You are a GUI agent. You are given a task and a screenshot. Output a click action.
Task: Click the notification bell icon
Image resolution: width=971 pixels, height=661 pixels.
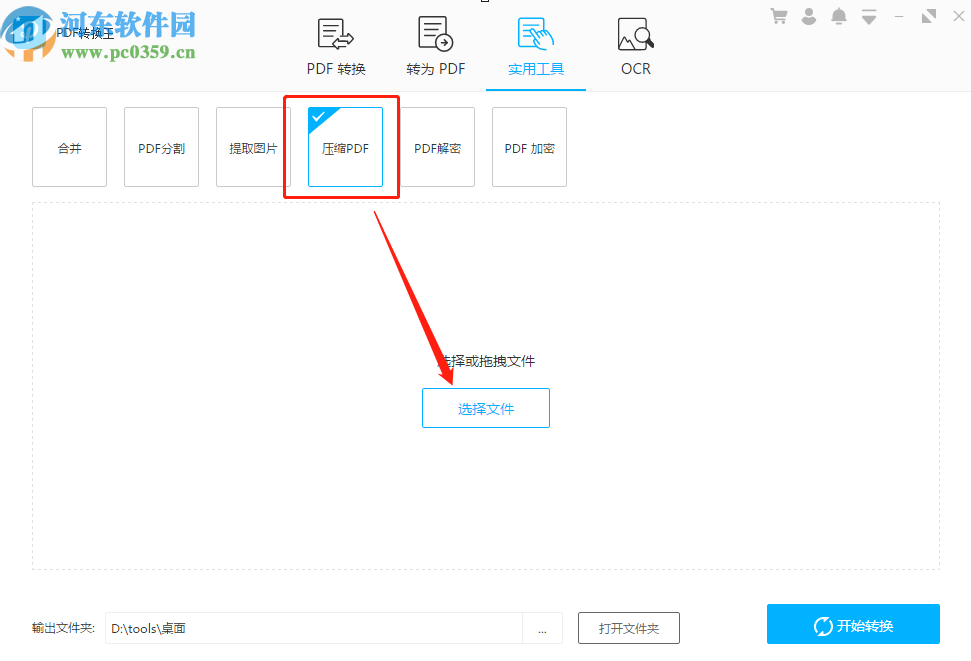pyautogui.click(x=839, y=17)
